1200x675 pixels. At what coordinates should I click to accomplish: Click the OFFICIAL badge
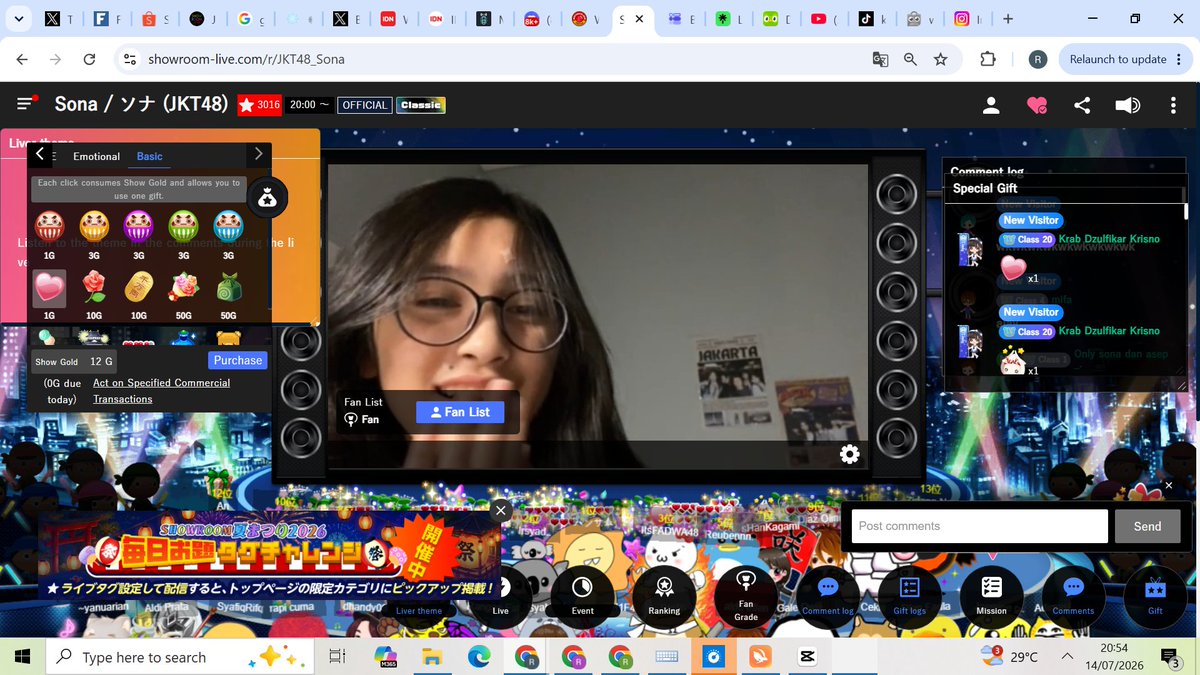[x=364, y=105]
